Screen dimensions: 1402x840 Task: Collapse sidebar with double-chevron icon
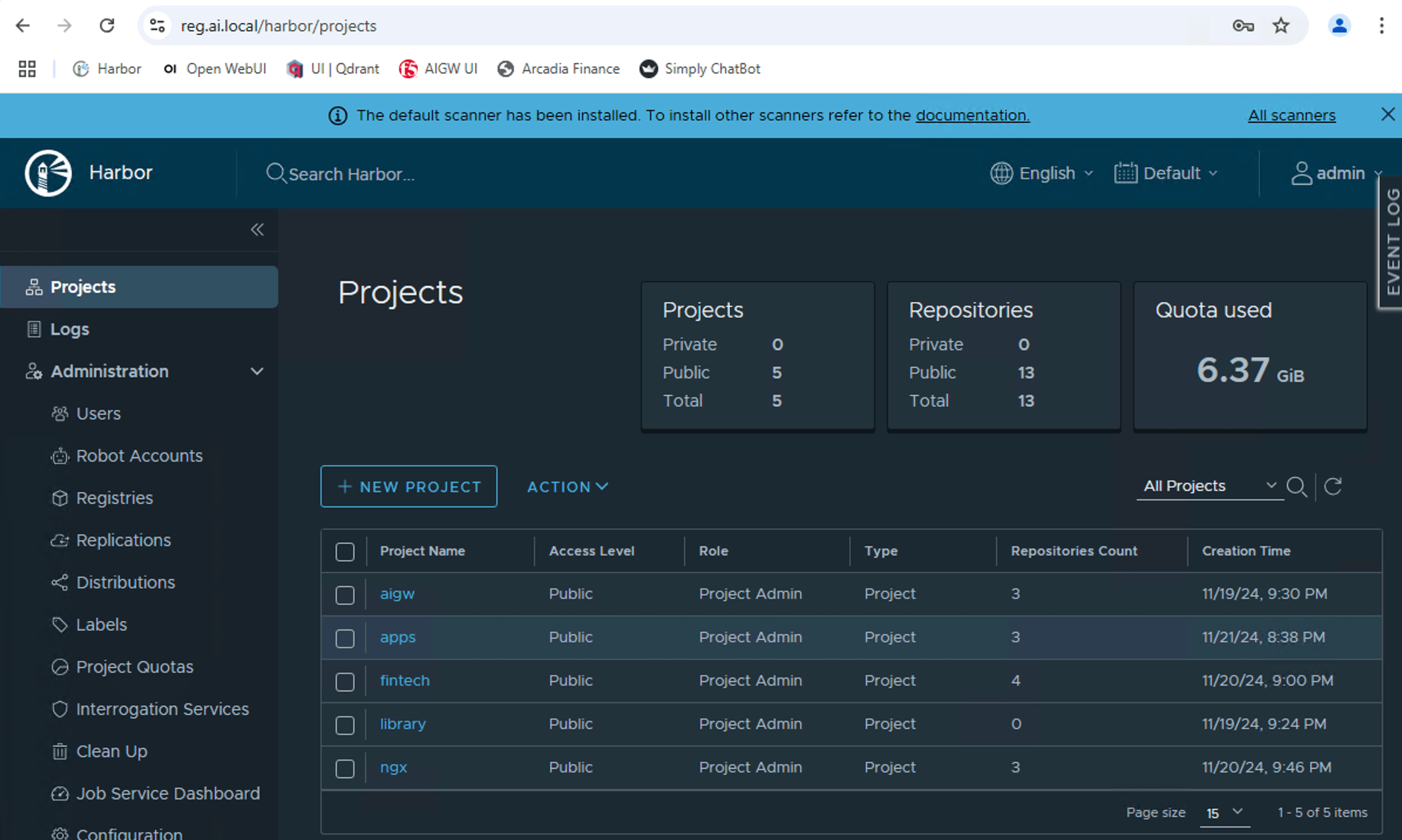tap(257, 229)
